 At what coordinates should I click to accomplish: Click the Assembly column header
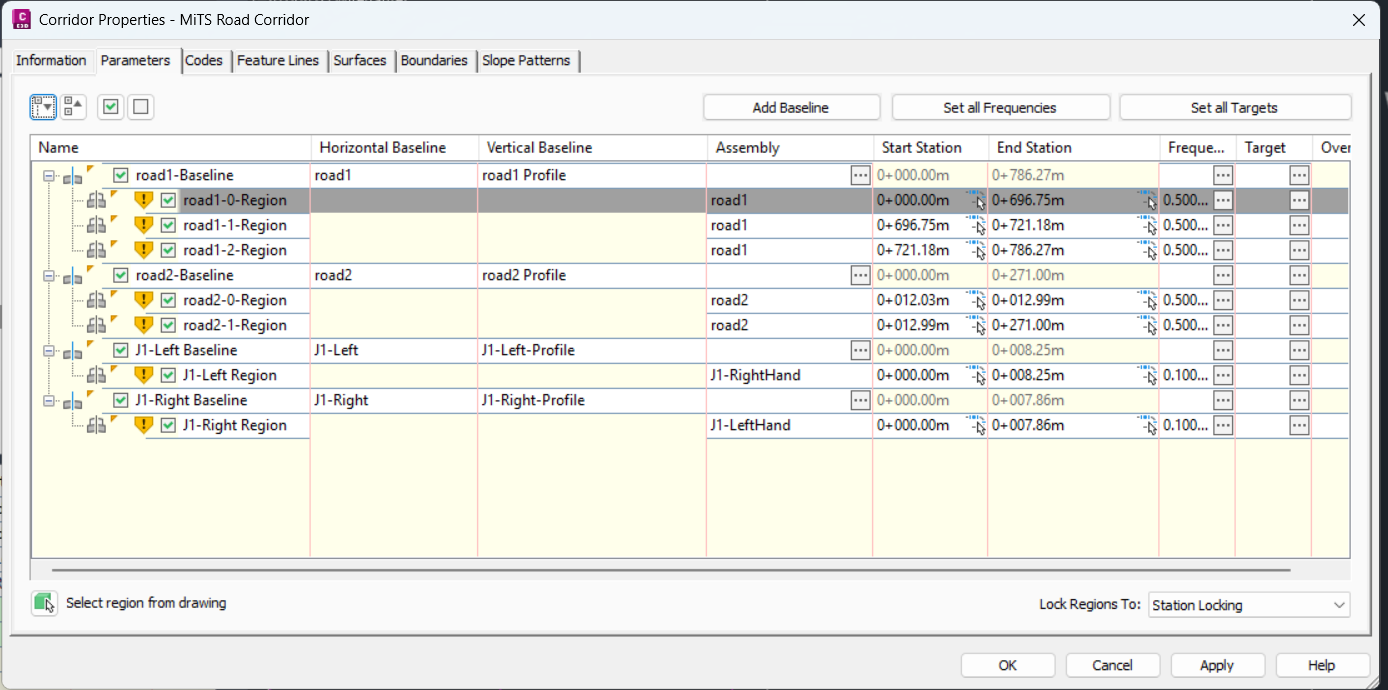click(x=790, y=147)
